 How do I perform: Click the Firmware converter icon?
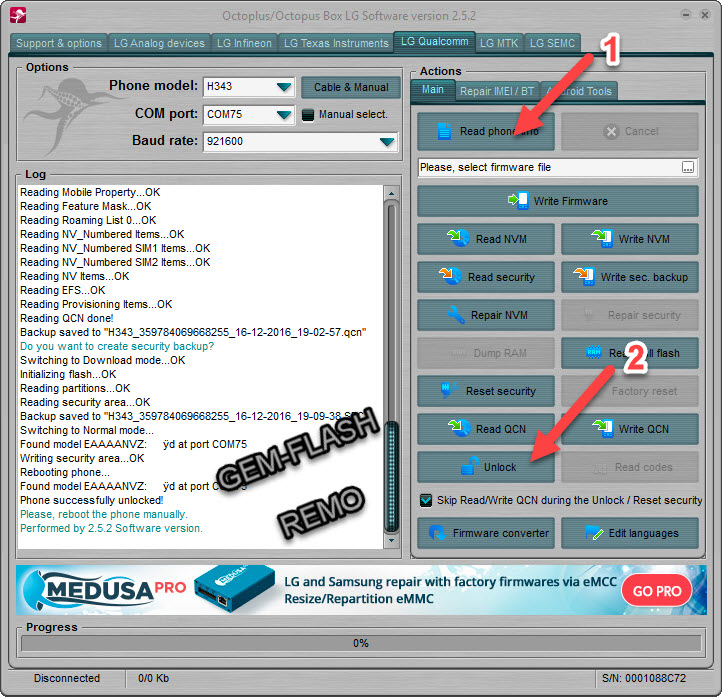pos(437,533)
